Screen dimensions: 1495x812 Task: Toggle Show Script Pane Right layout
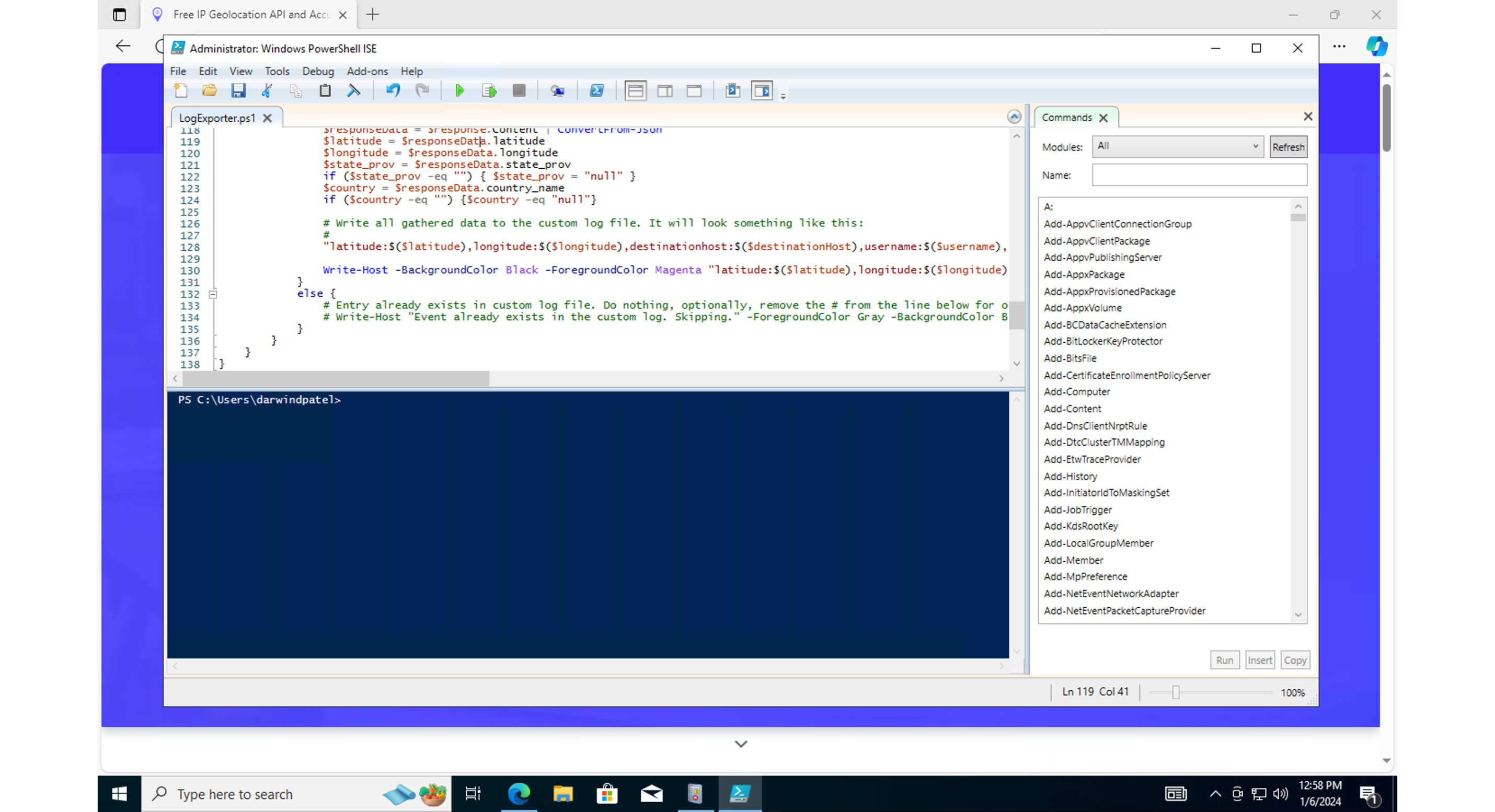point(664,90)
